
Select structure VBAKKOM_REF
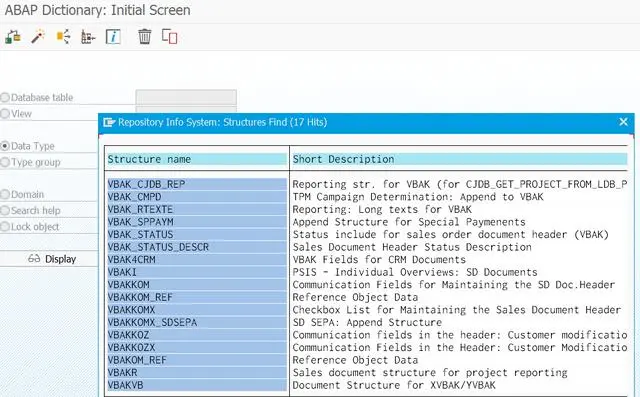pyautogui.click(x=197, y=297)
